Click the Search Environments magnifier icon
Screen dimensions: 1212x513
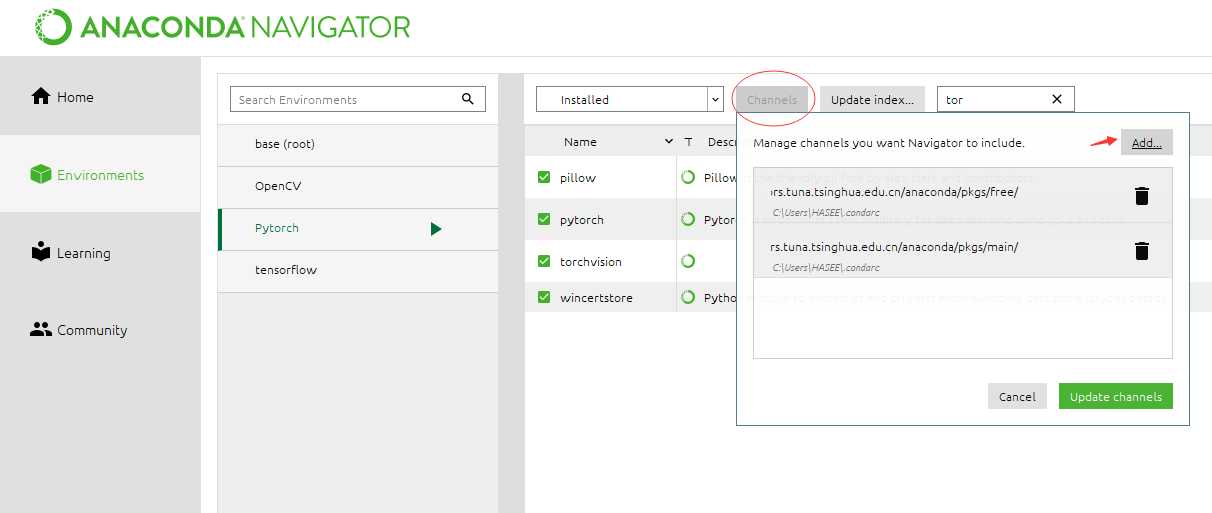468,99
